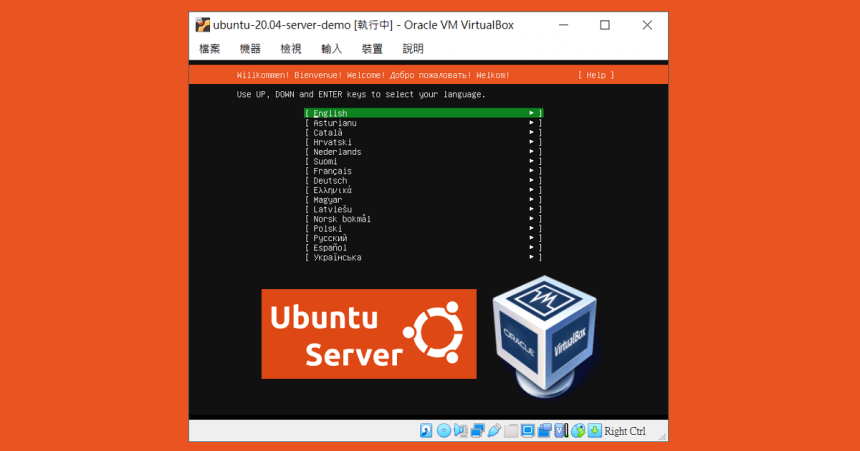Expand the arrow next to Ελληνικά
This screenshot has height=451, width=860.
coord(531,190)
